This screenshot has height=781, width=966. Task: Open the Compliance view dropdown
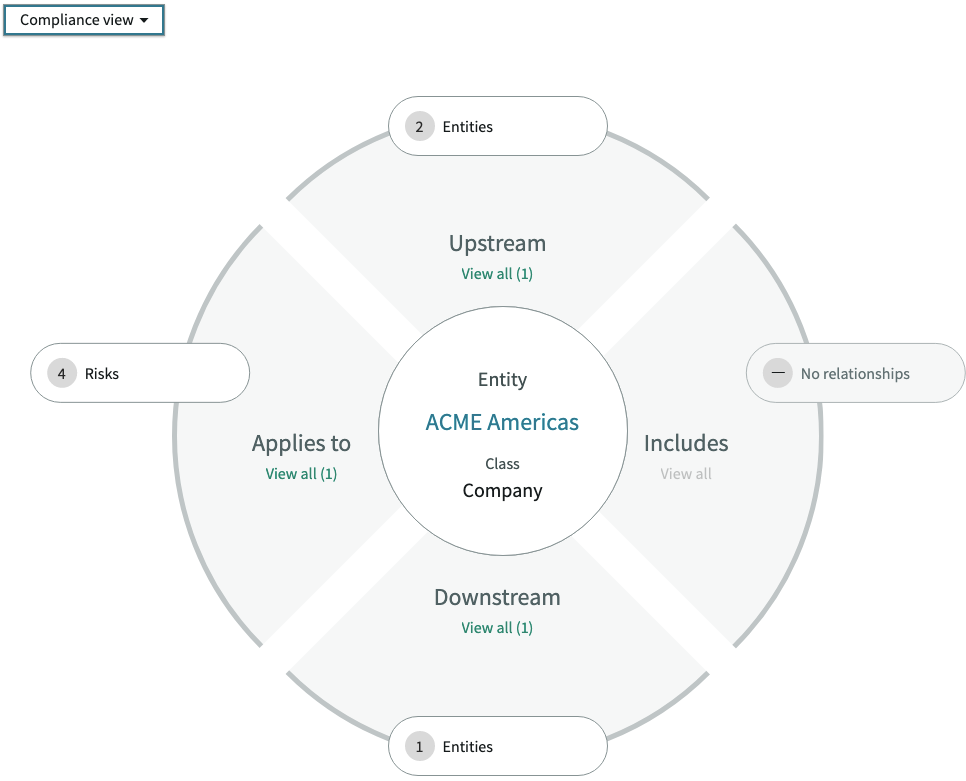pyautogui.click(x=84, y=20)
